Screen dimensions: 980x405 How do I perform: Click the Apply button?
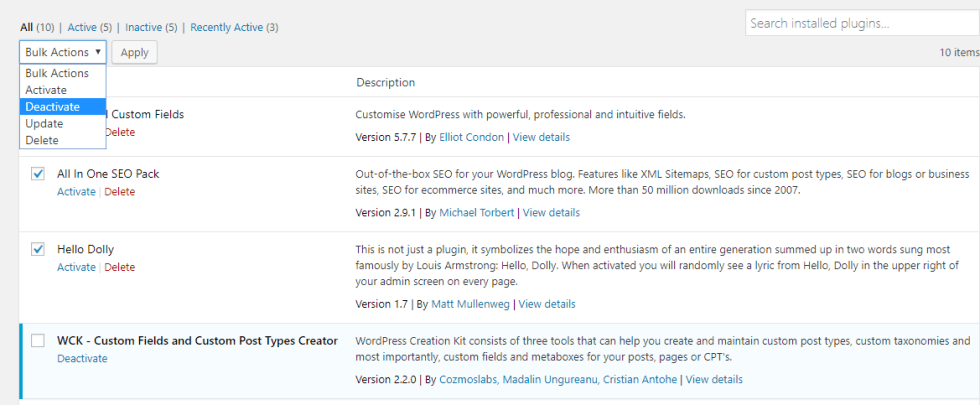click(x=134, y=52)
